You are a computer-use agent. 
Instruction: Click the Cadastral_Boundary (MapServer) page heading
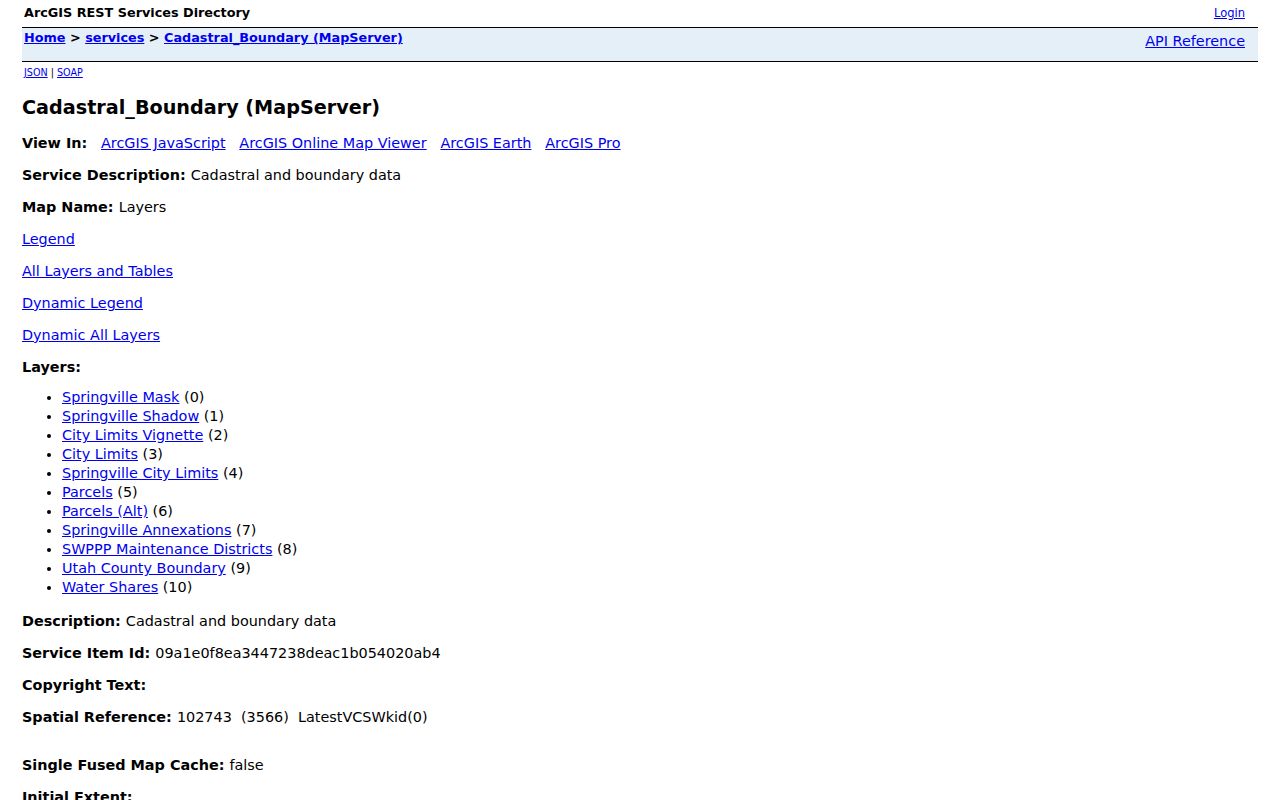pos(201,107)
